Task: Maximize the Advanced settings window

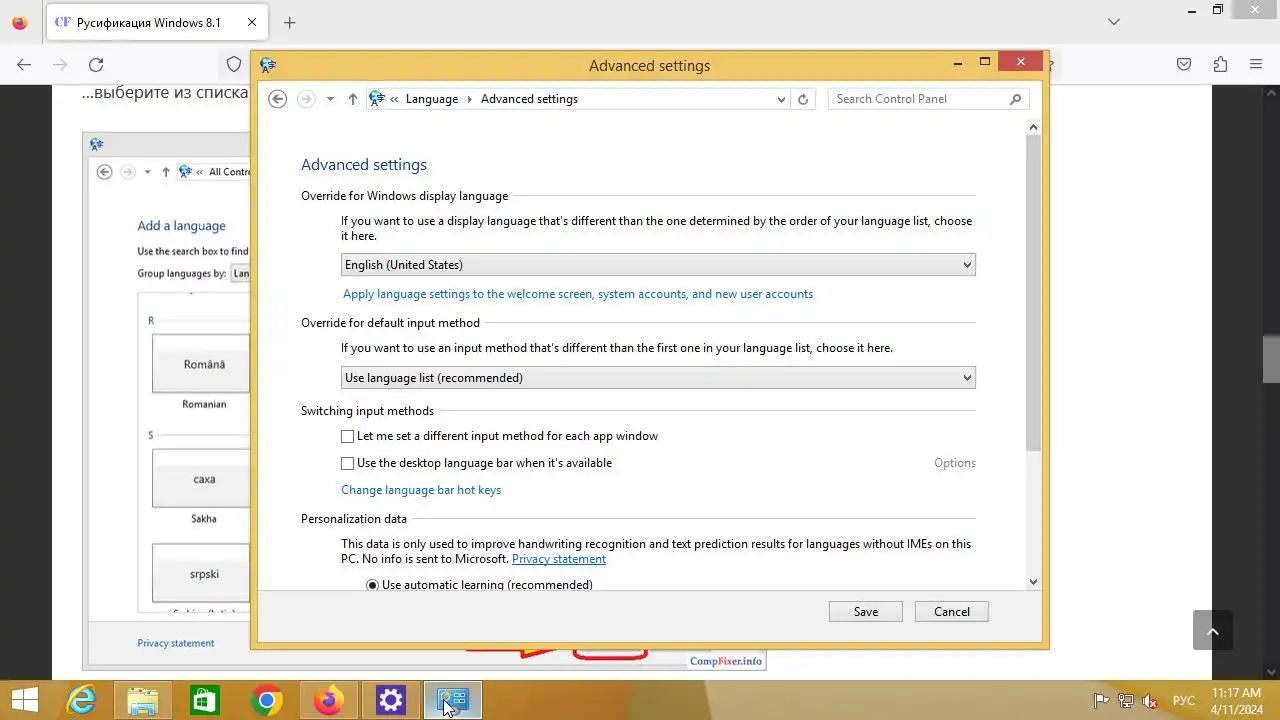Action: 985,62
